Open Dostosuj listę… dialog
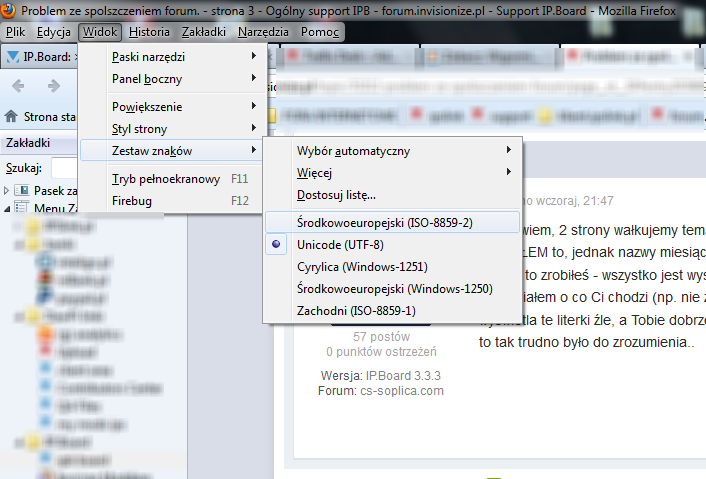The height and width of the screenshot is (479, 706). (x=392, y=195)
